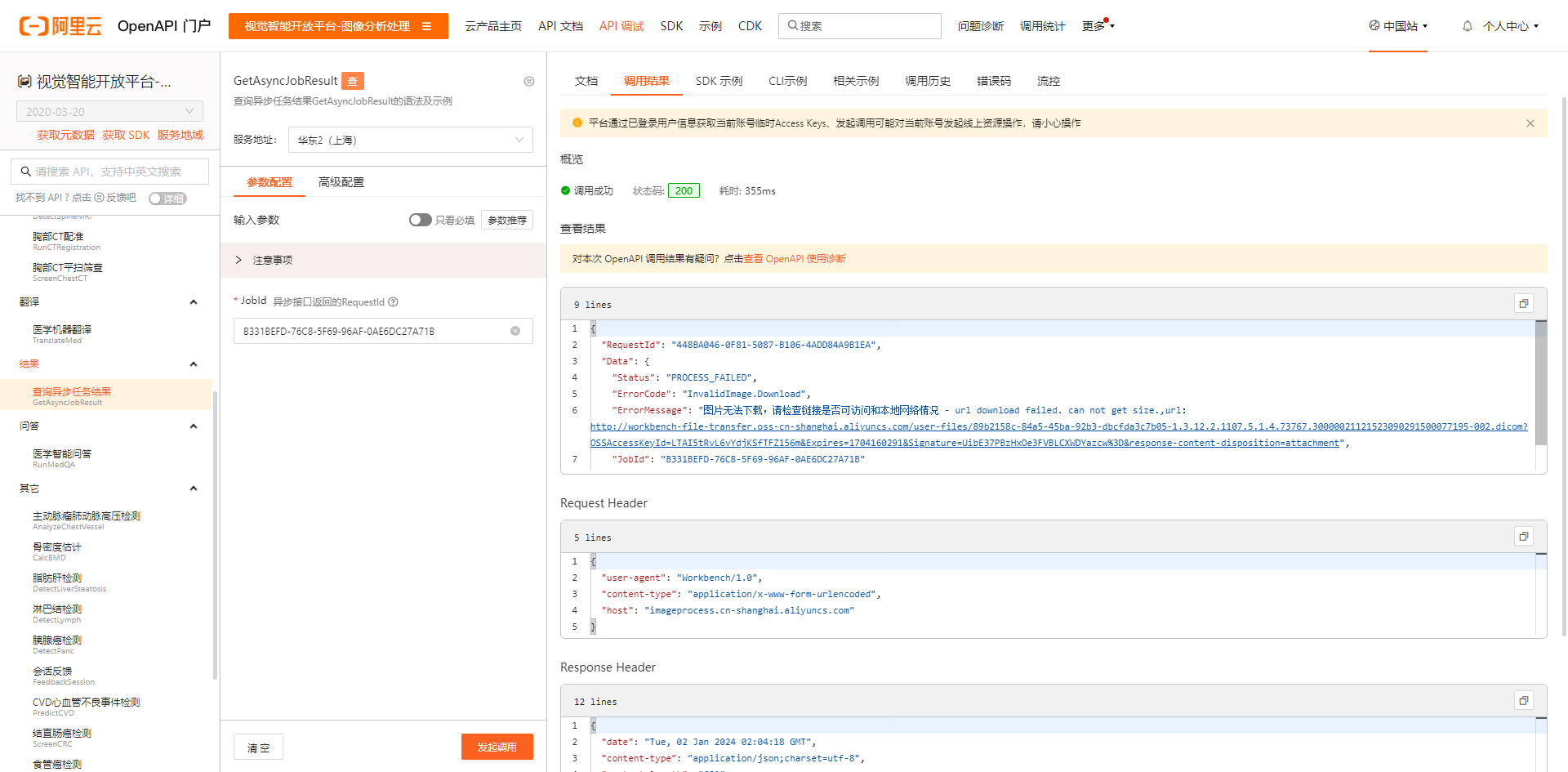Click the 参数推荐 button
Image resolution: width=1568 pixels, height=772 pixels.
[507, 220]
